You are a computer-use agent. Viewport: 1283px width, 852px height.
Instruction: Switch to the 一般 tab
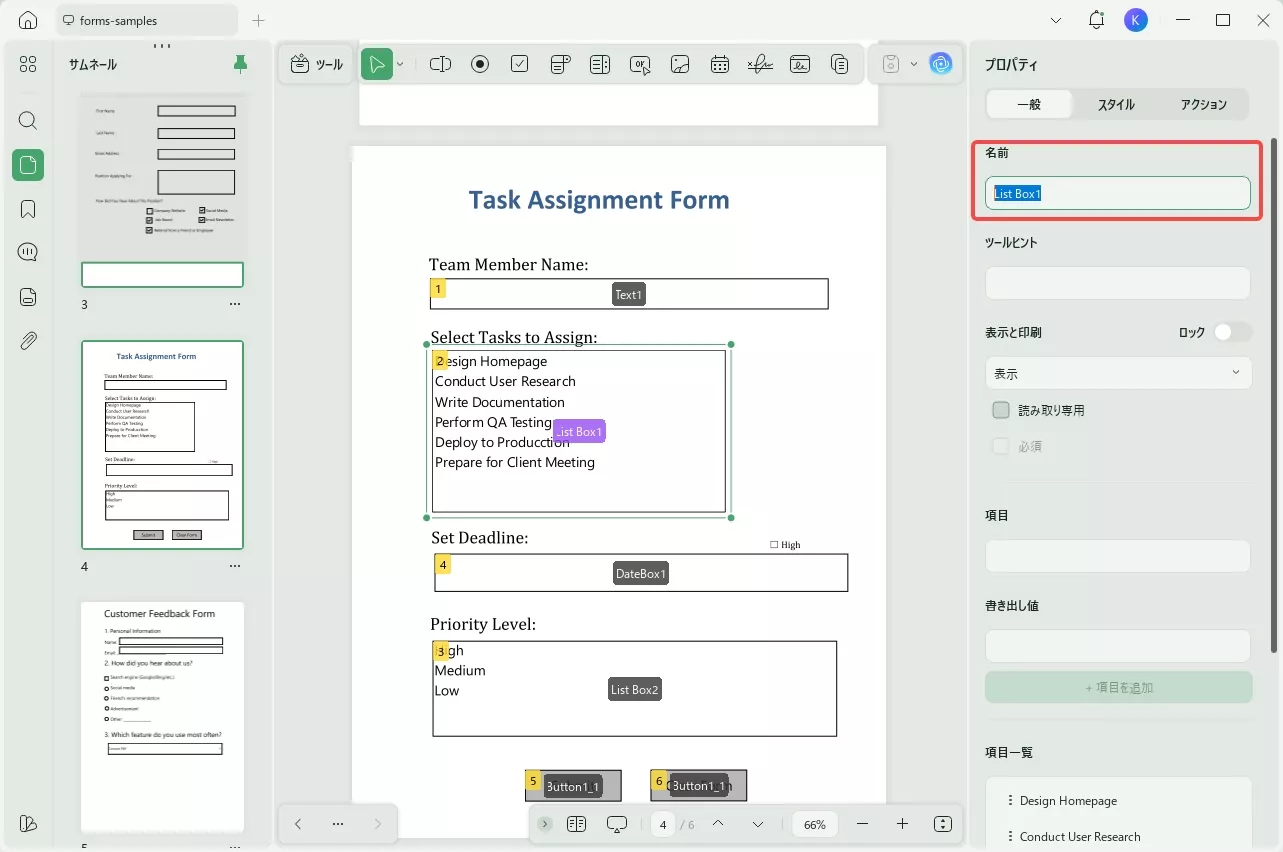1029,104
